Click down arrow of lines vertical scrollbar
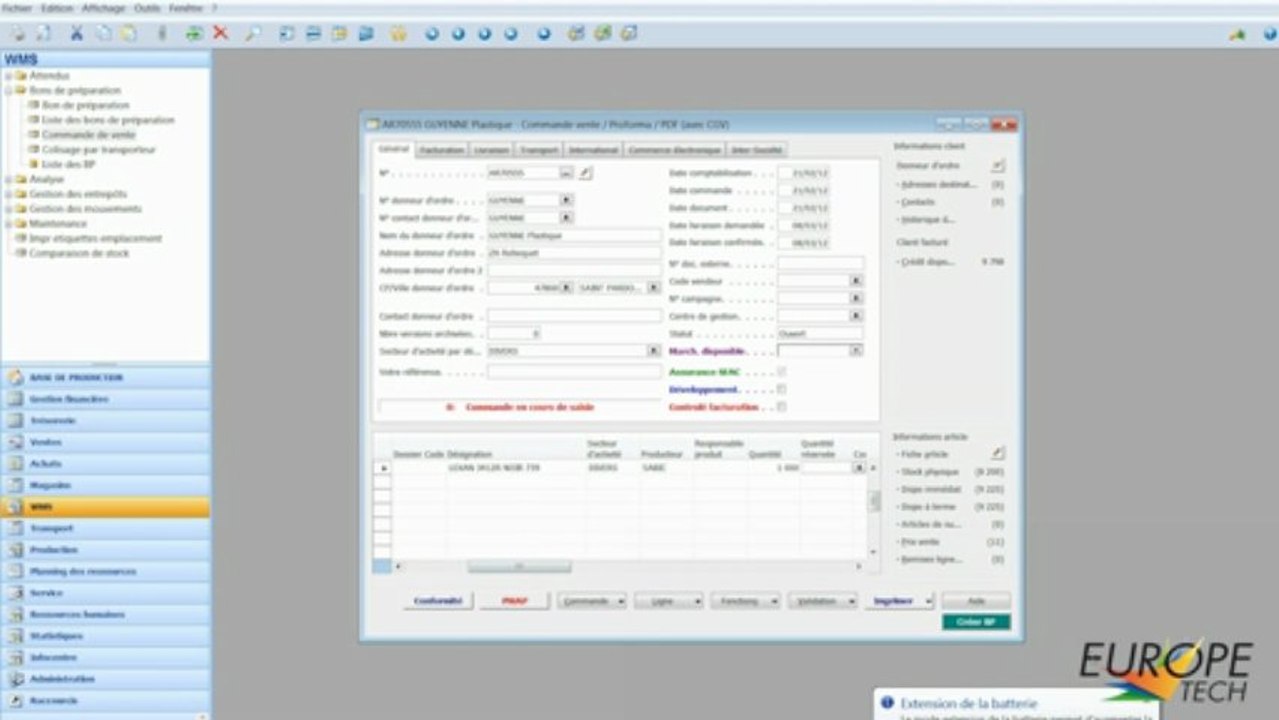 (875, 552)
